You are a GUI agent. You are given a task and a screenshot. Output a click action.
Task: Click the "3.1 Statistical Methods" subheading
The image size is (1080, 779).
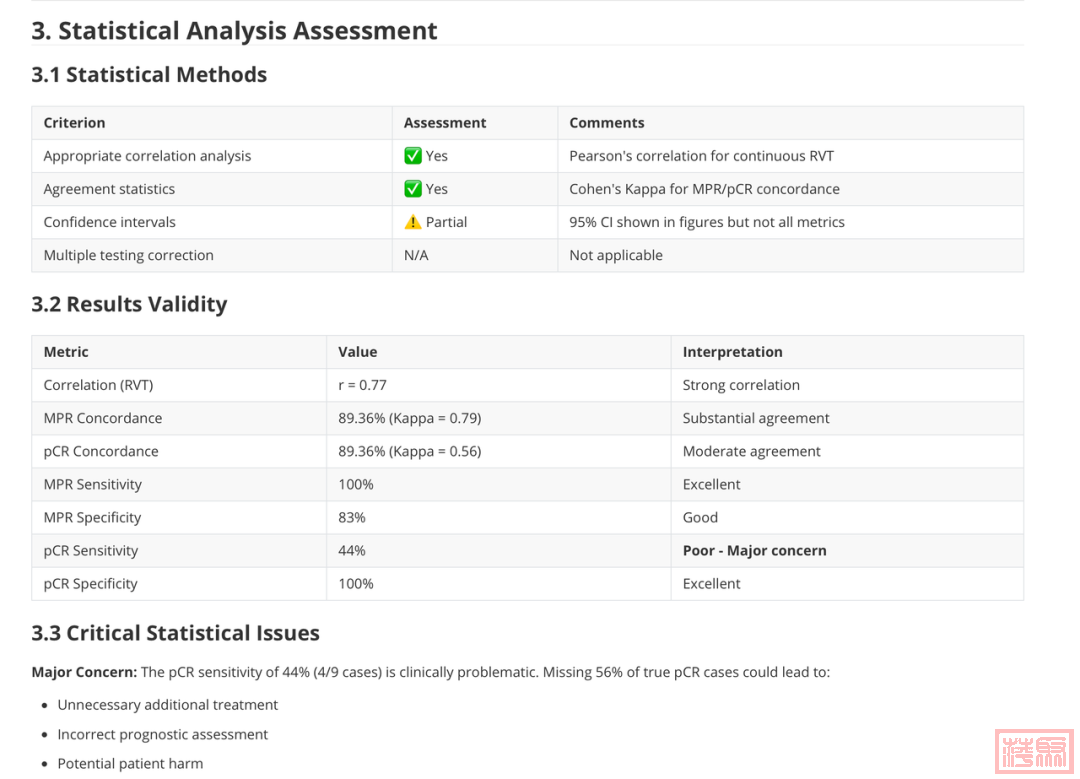coord(149,75)
